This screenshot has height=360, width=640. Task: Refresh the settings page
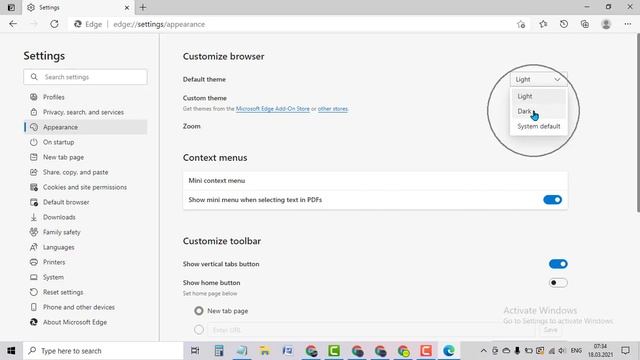point(54,24)
